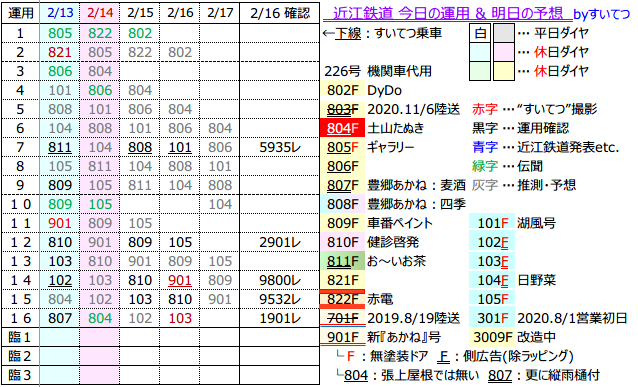Open the 近江鉄道 今日の運用 & 明日の予想 title link
The width and height of the screenshot is (638, 387).
click(448, 13)
